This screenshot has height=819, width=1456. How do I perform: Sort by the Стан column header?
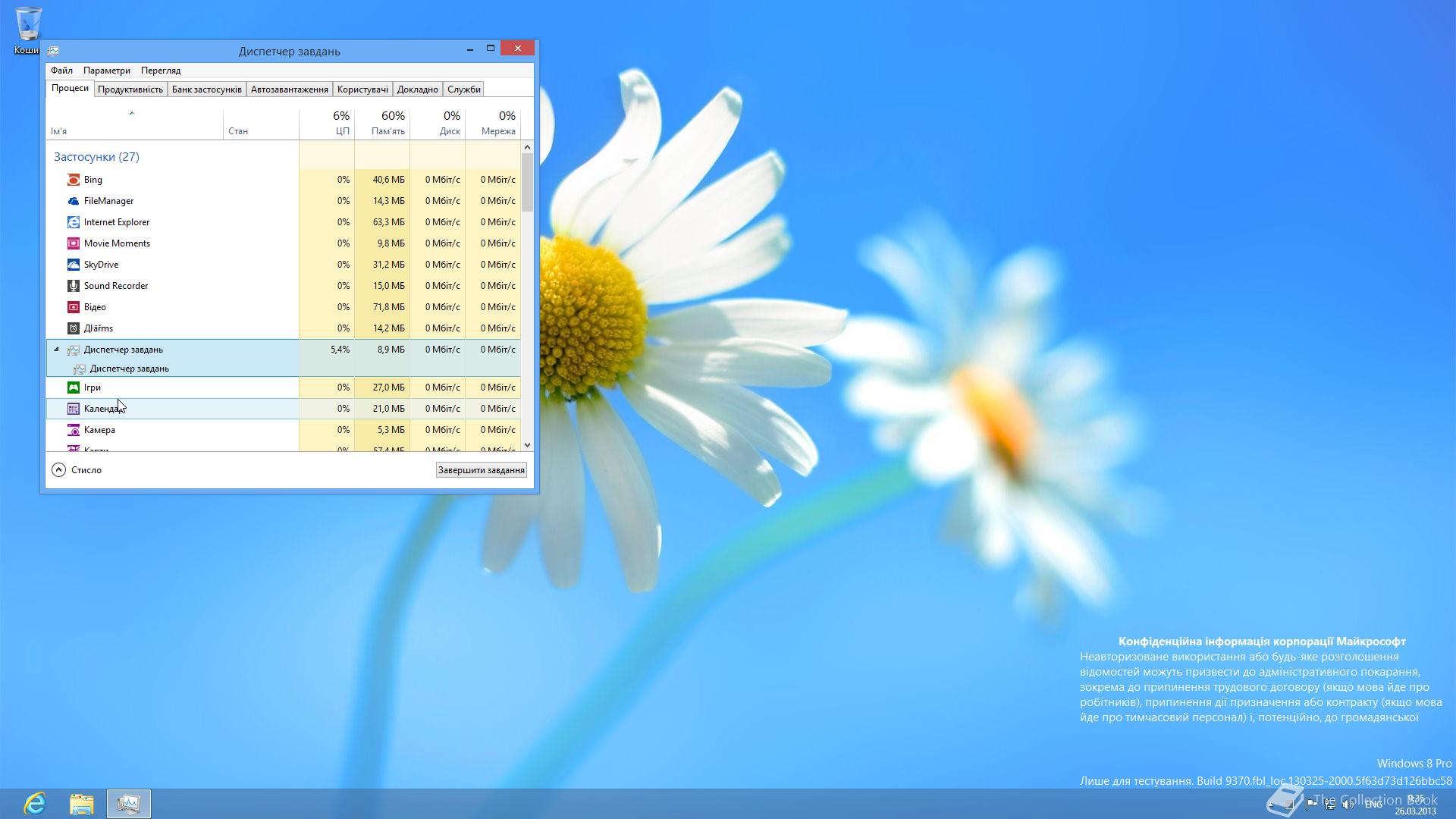pos(261,124)
